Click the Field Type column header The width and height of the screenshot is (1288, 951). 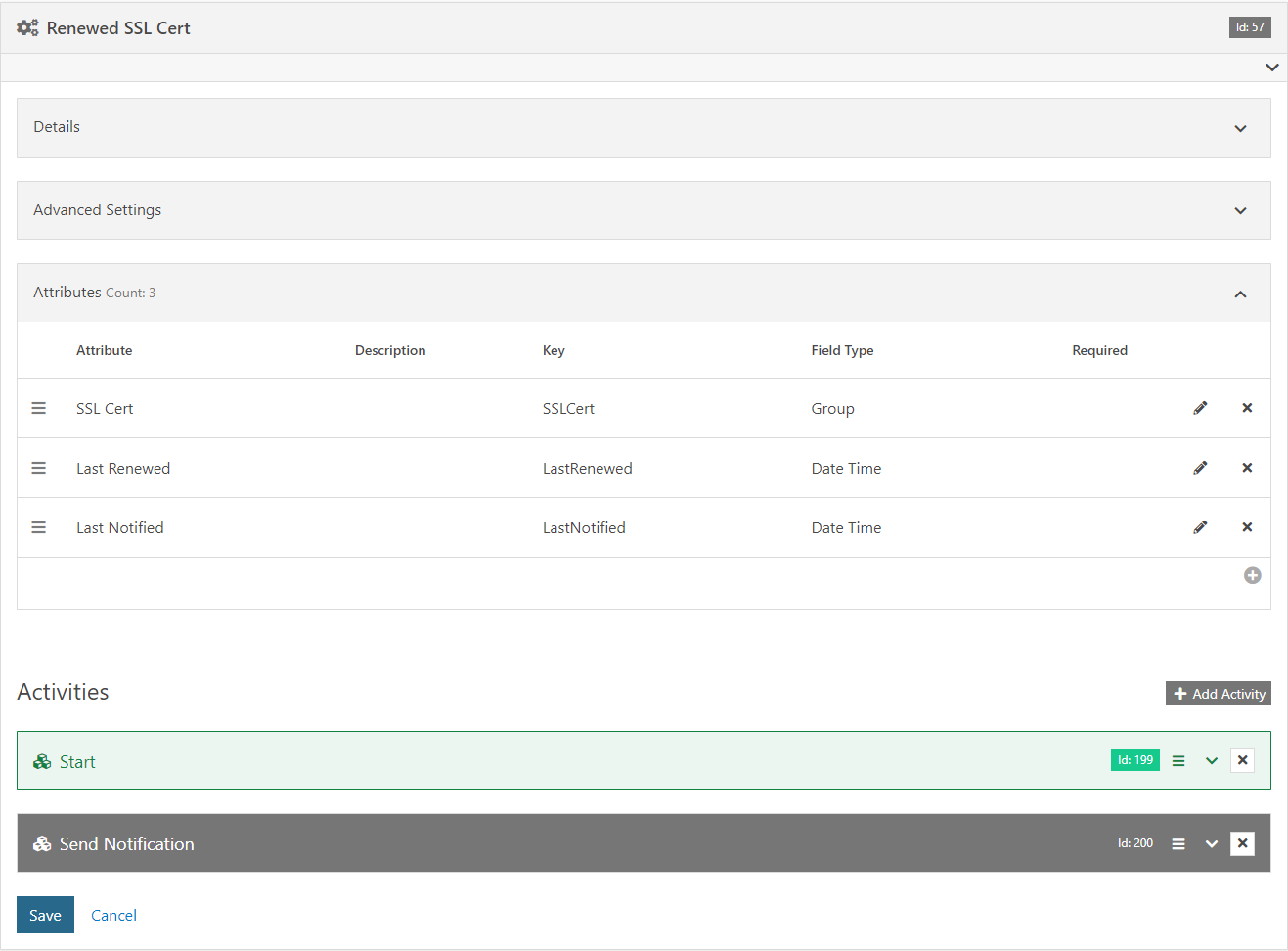click(x=842, y=350)
